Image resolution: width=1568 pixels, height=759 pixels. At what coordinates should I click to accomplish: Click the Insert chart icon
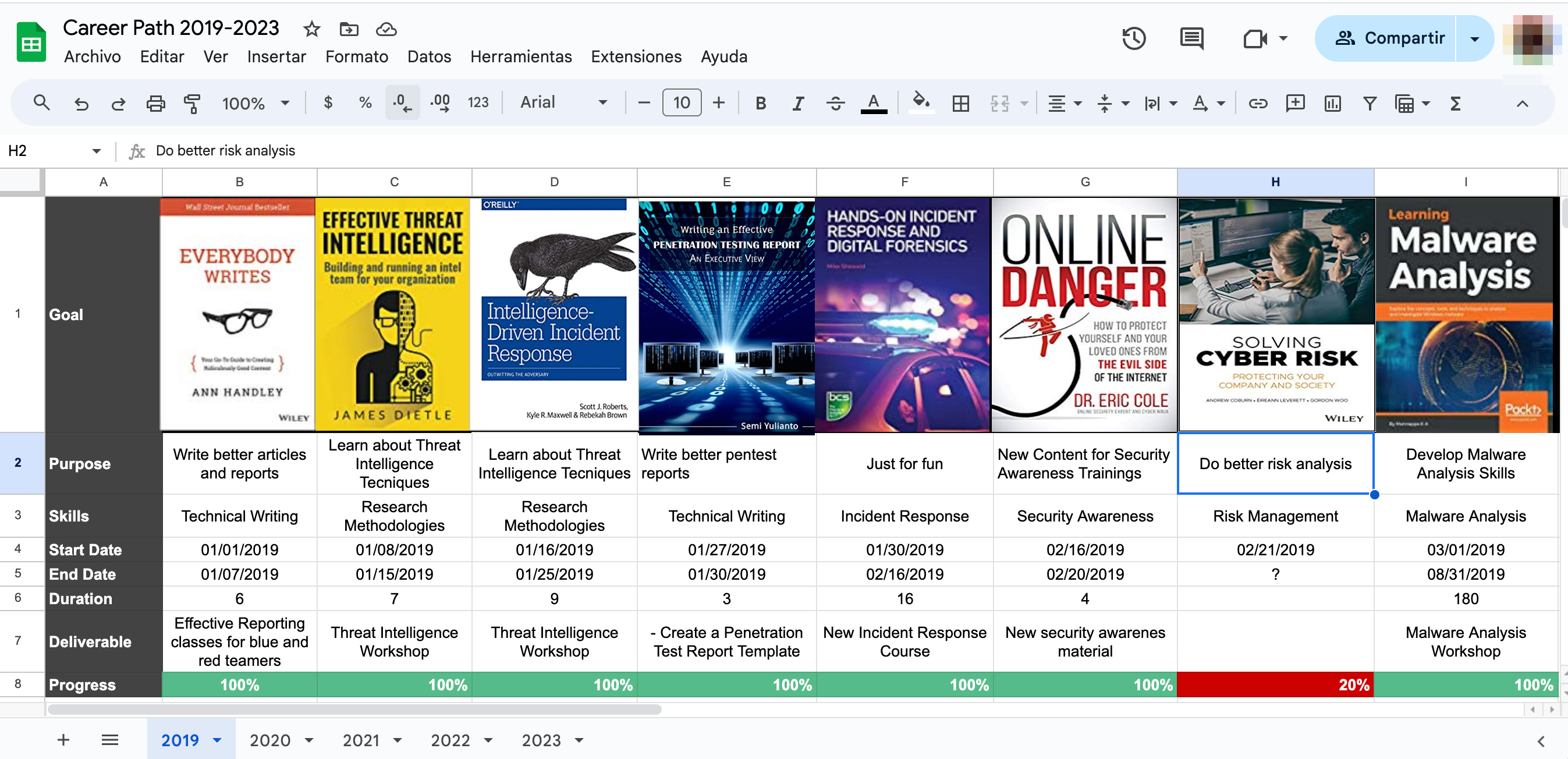click(x=1332, y=104)
